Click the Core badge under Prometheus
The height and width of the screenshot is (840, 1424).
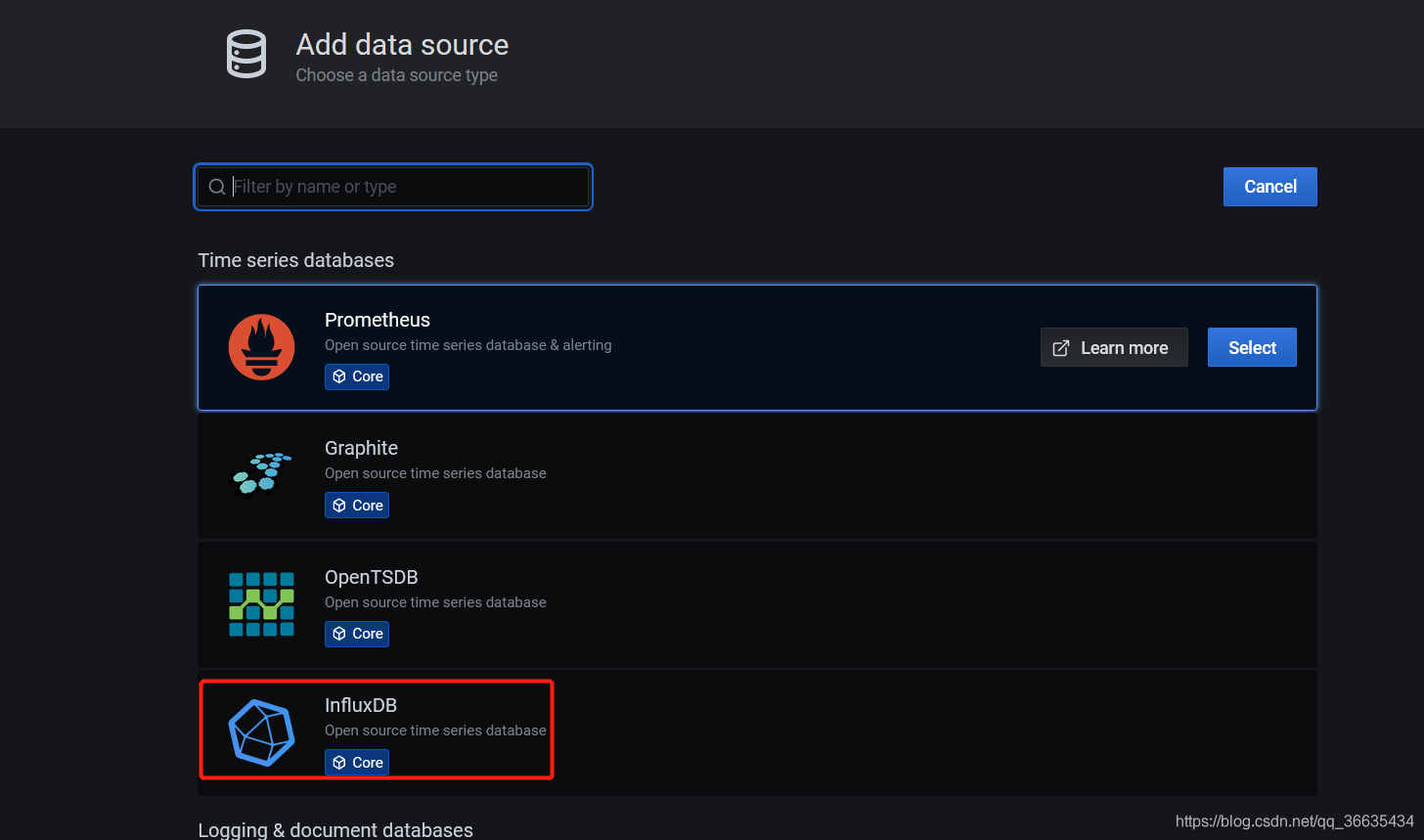(357, 376)
